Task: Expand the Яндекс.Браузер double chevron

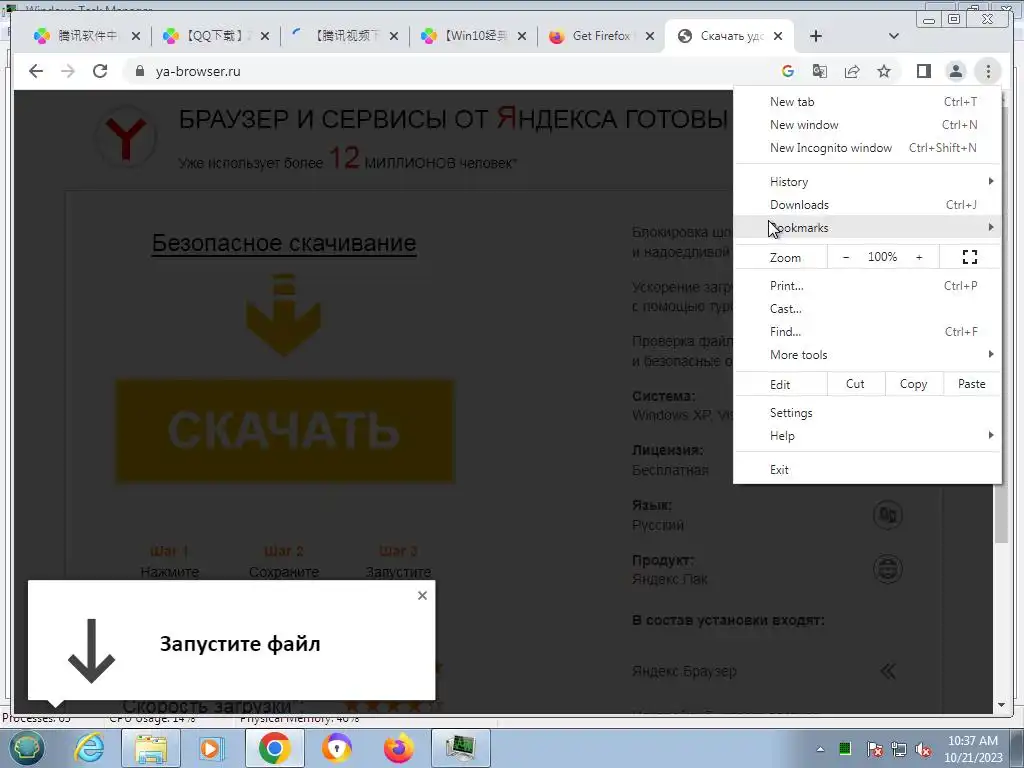Action: point(888,671)
